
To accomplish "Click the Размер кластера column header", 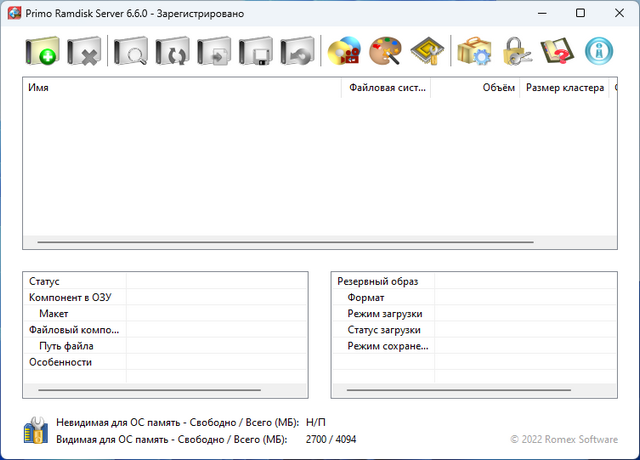I will pos(564,88).
